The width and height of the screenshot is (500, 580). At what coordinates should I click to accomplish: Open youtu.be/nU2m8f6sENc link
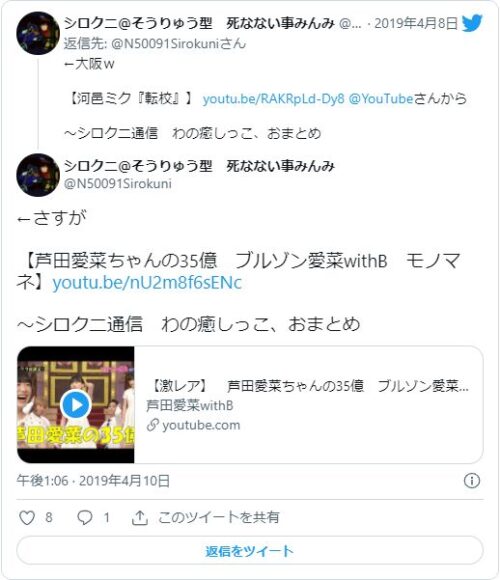pos(147,283)
